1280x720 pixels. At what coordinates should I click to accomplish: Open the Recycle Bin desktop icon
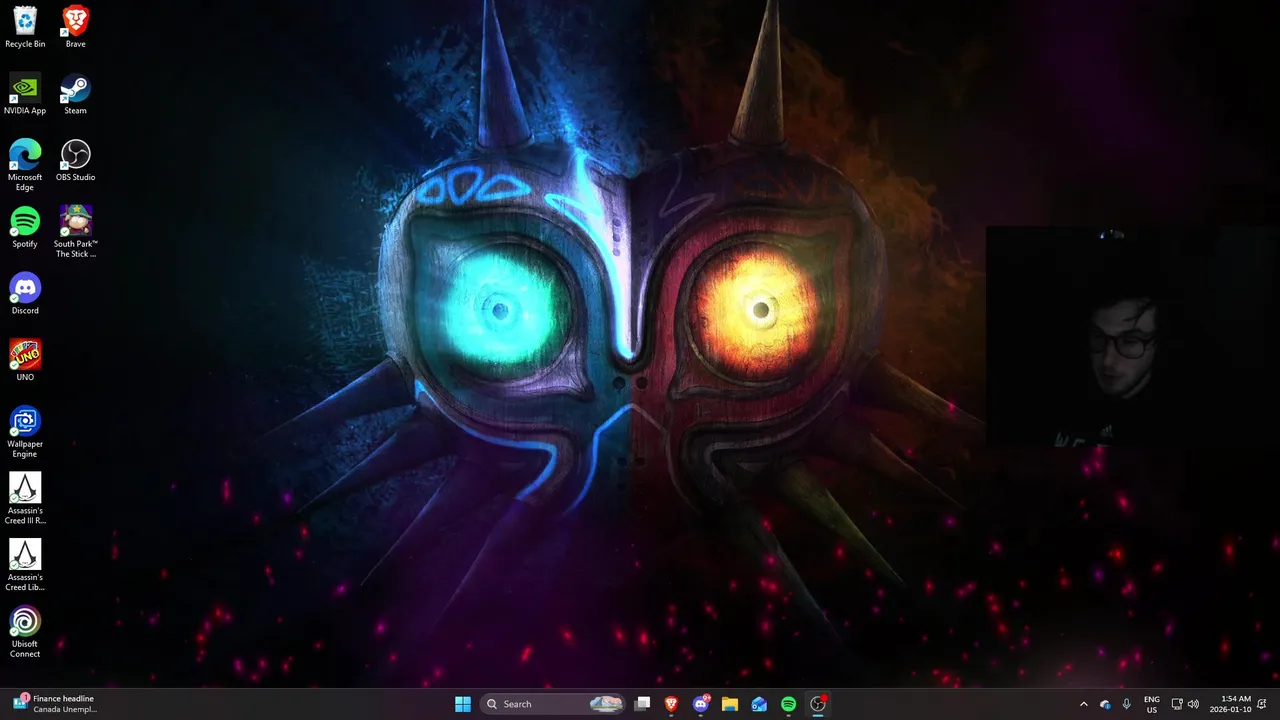coord(25,27)
